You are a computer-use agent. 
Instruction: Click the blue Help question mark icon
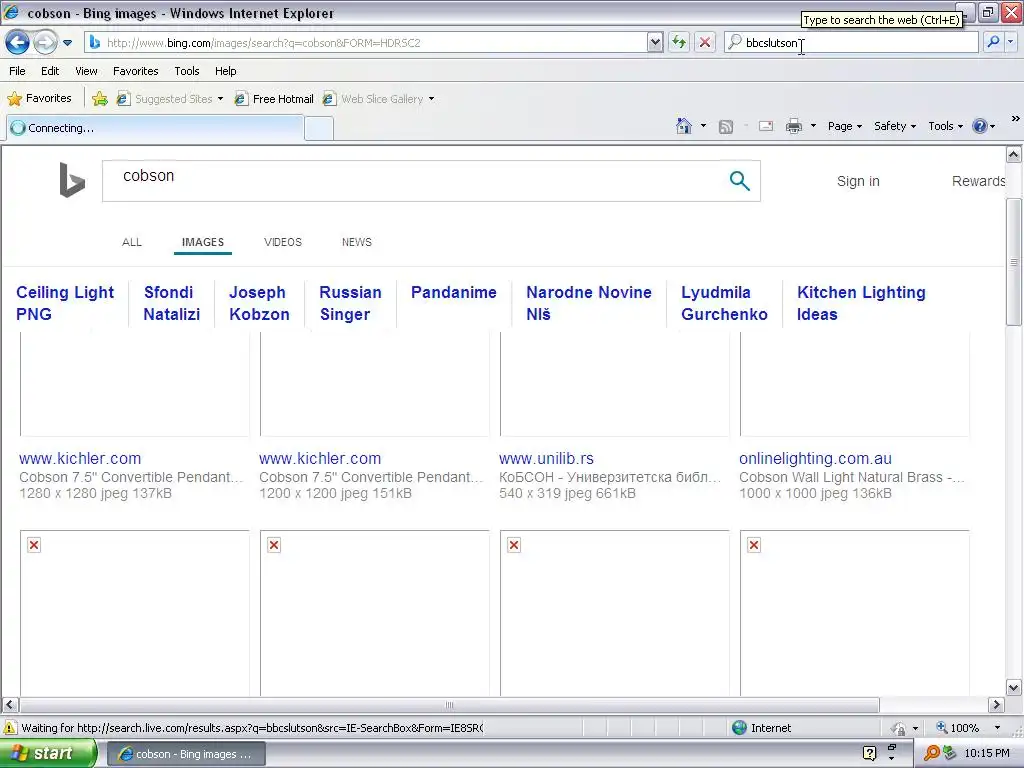(x=980, y=126)
